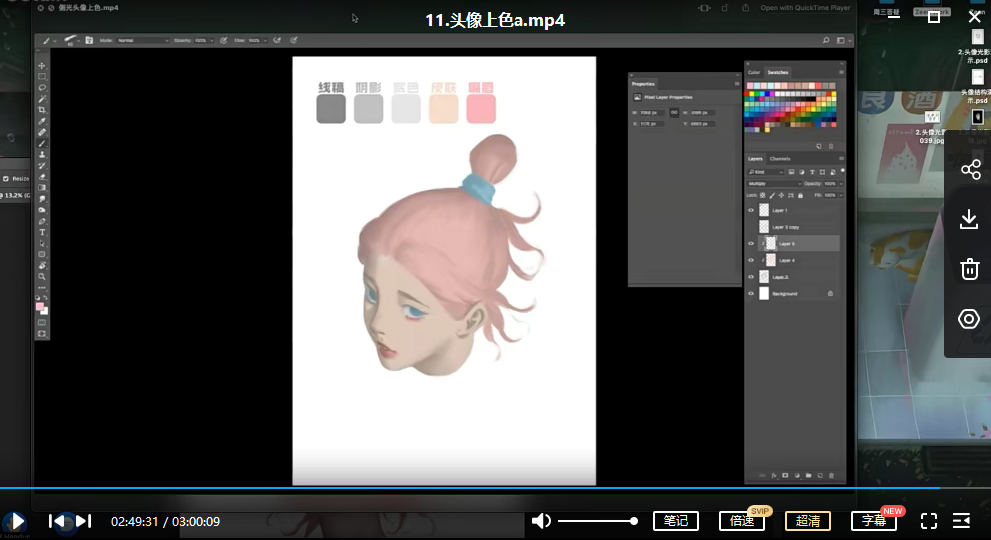This screenshot has height=540, width=991.
Task: Adjust the video volume slider
Action: pos(596,521)
